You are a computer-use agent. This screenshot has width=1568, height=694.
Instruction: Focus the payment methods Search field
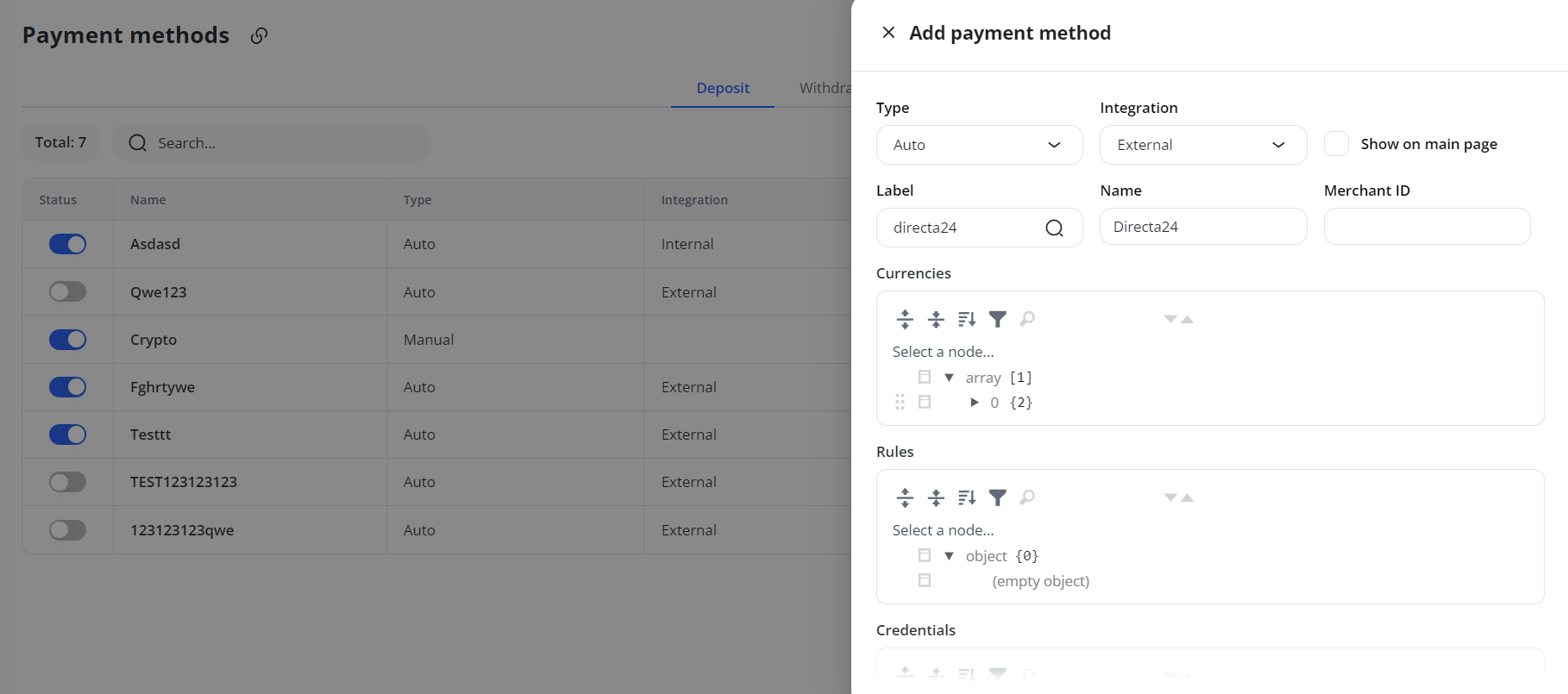pyautogui.click(x=272, y=143)
